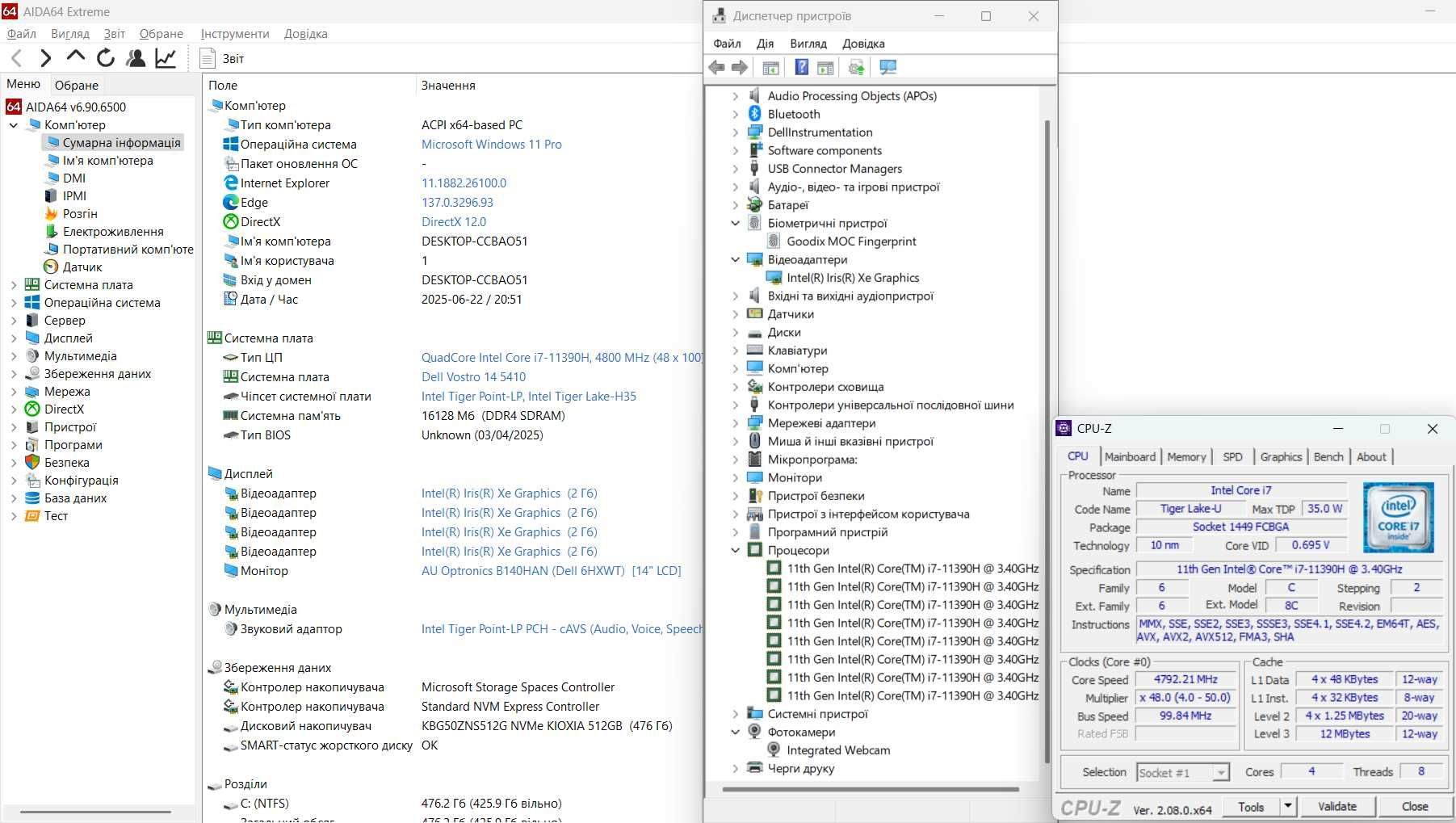The width and height of the screenshot is (1456, 823).
Task: Click Device Manager show/hide console tree icon
Action: coord(770,68)
